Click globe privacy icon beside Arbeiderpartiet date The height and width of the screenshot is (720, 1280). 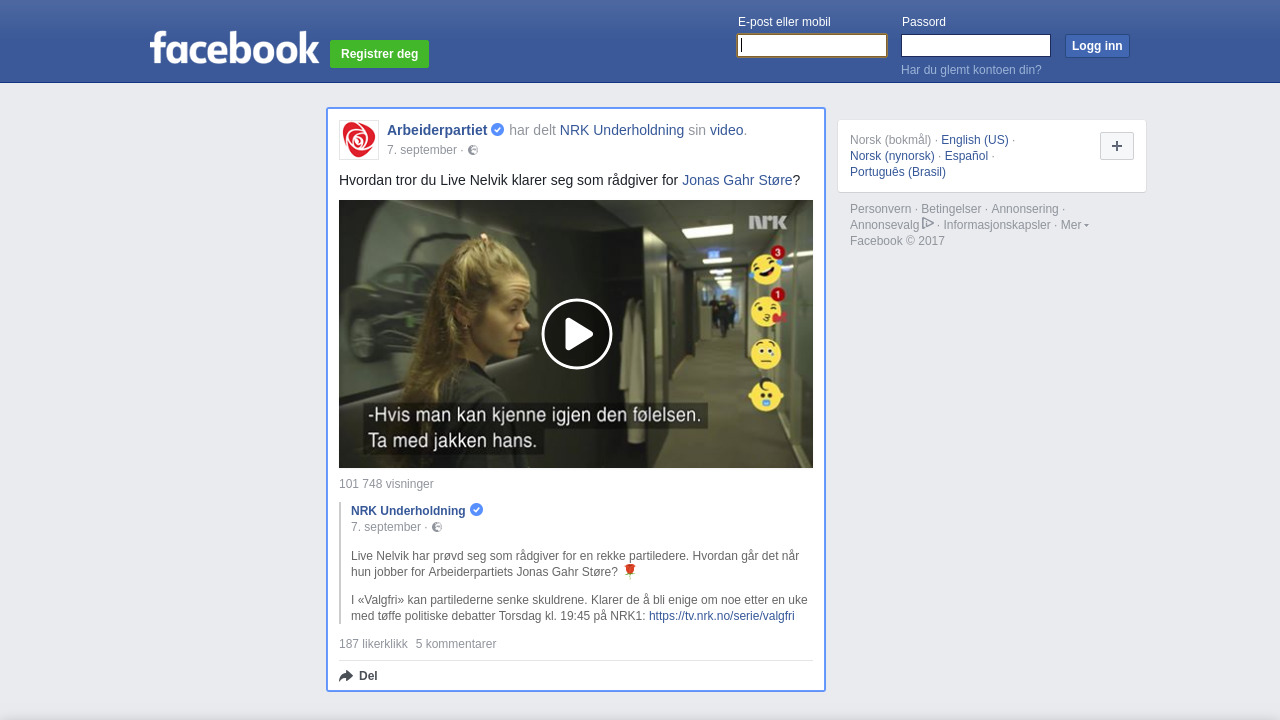point(473,150)
